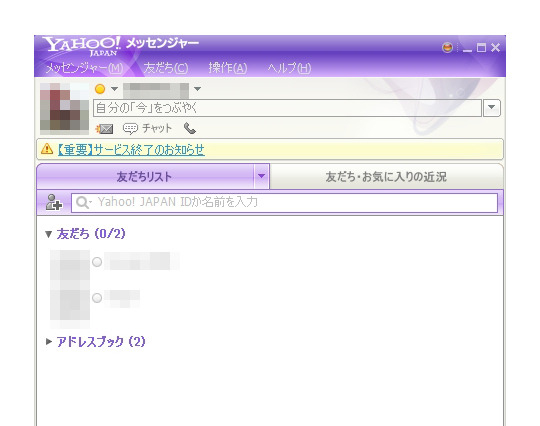Viewport: 540px width, 426px height.
Task: Close the Yahoo! Messenger window
Action: (x=496, y=48)
